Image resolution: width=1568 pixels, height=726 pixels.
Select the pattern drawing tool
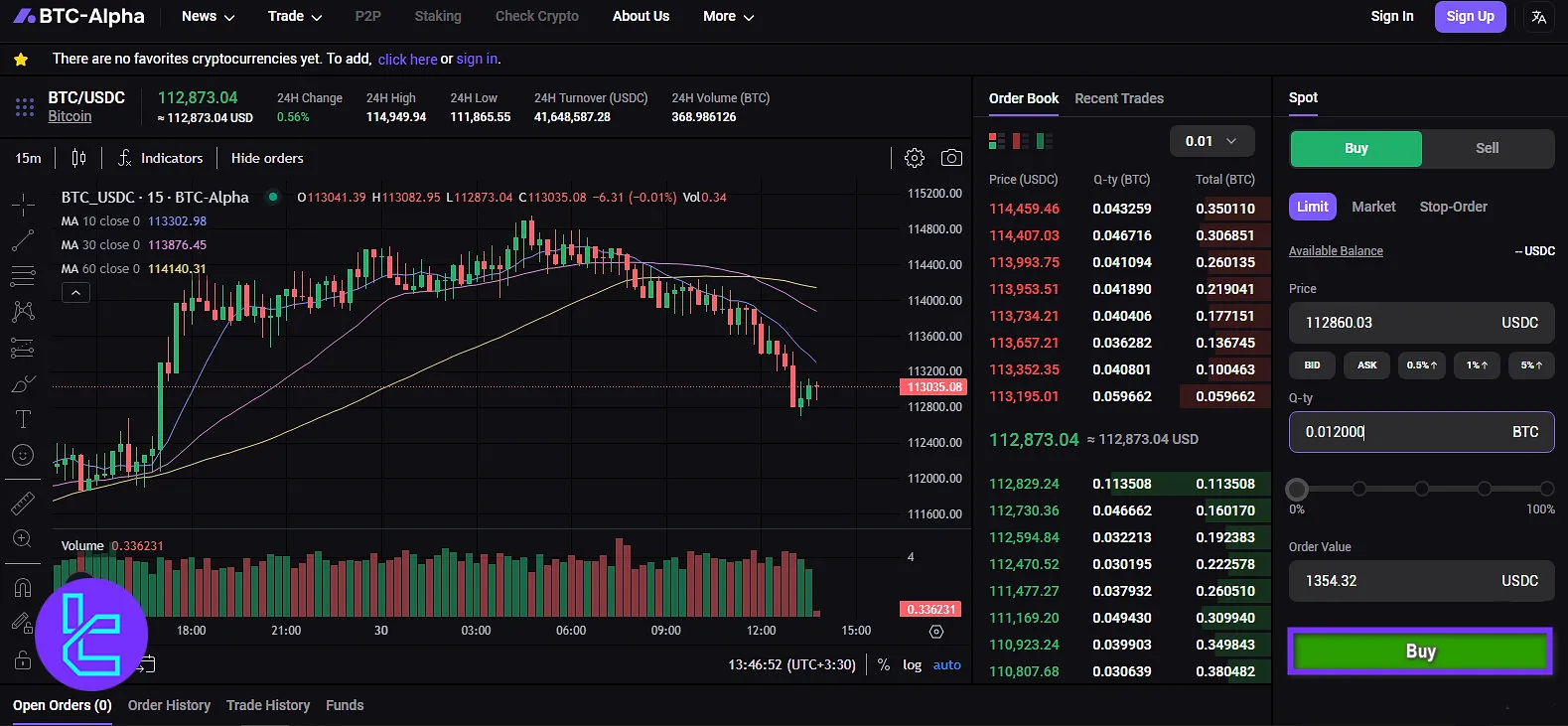pyautogui.click(x=23, y=312)
